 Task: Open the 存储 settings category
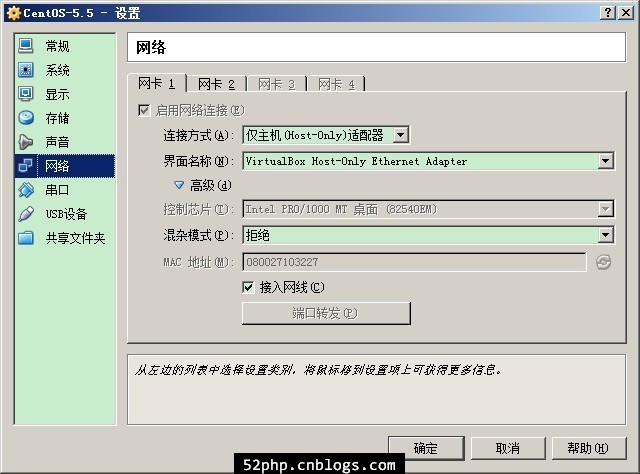point(64,118)
